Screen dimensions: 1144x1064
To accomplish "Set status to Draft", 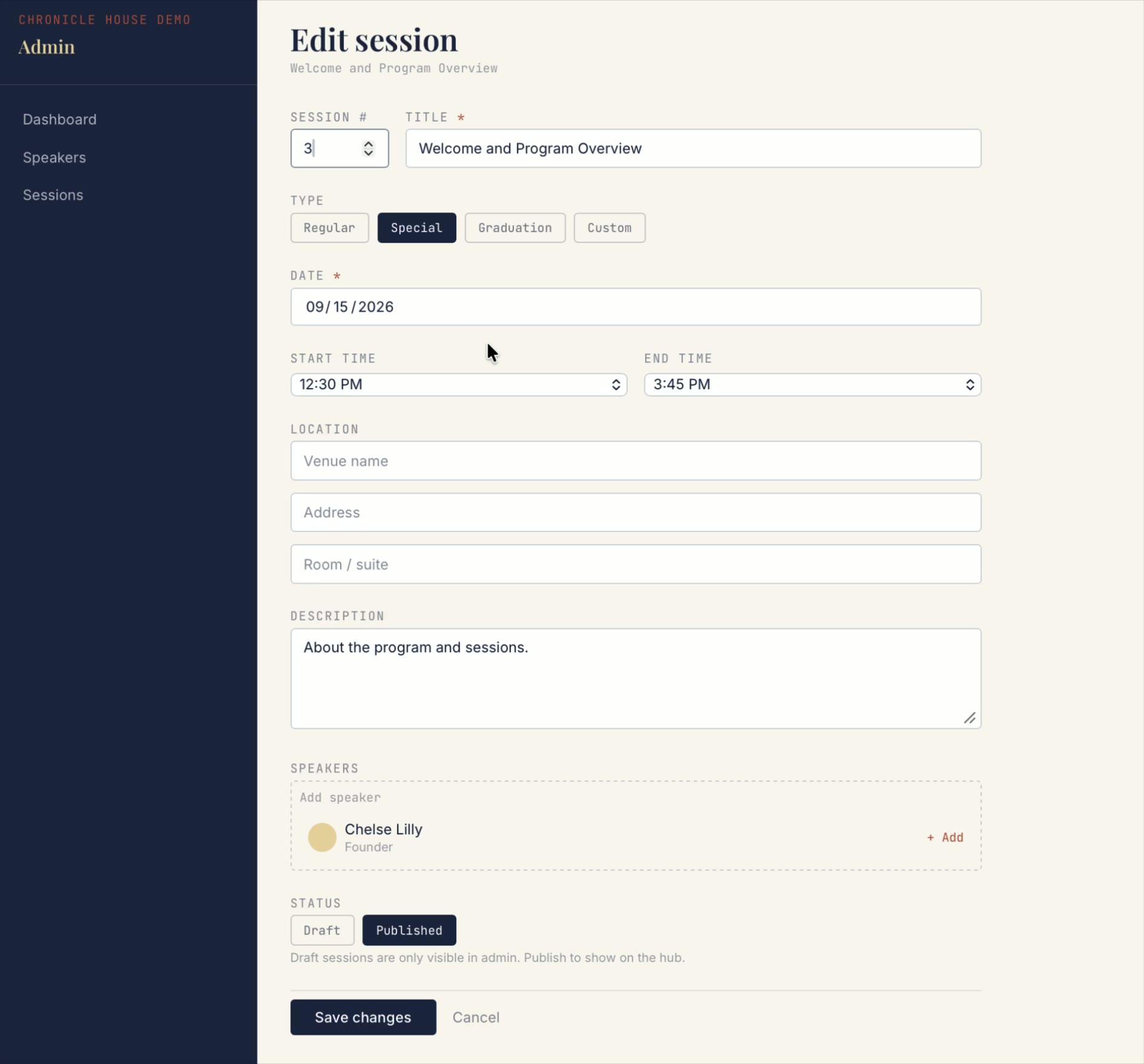I will 322,930.
